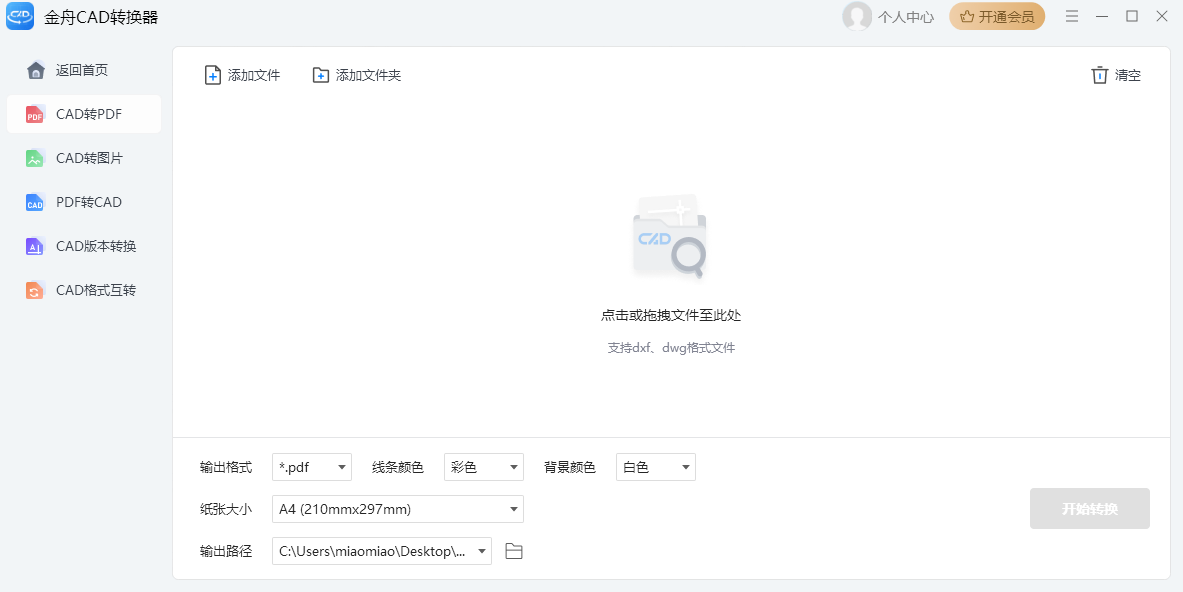Image resolution: width=1183 pixels, height=592 pixels.
Task: Click the 添加文件夹 button
Action: point(356,75)
